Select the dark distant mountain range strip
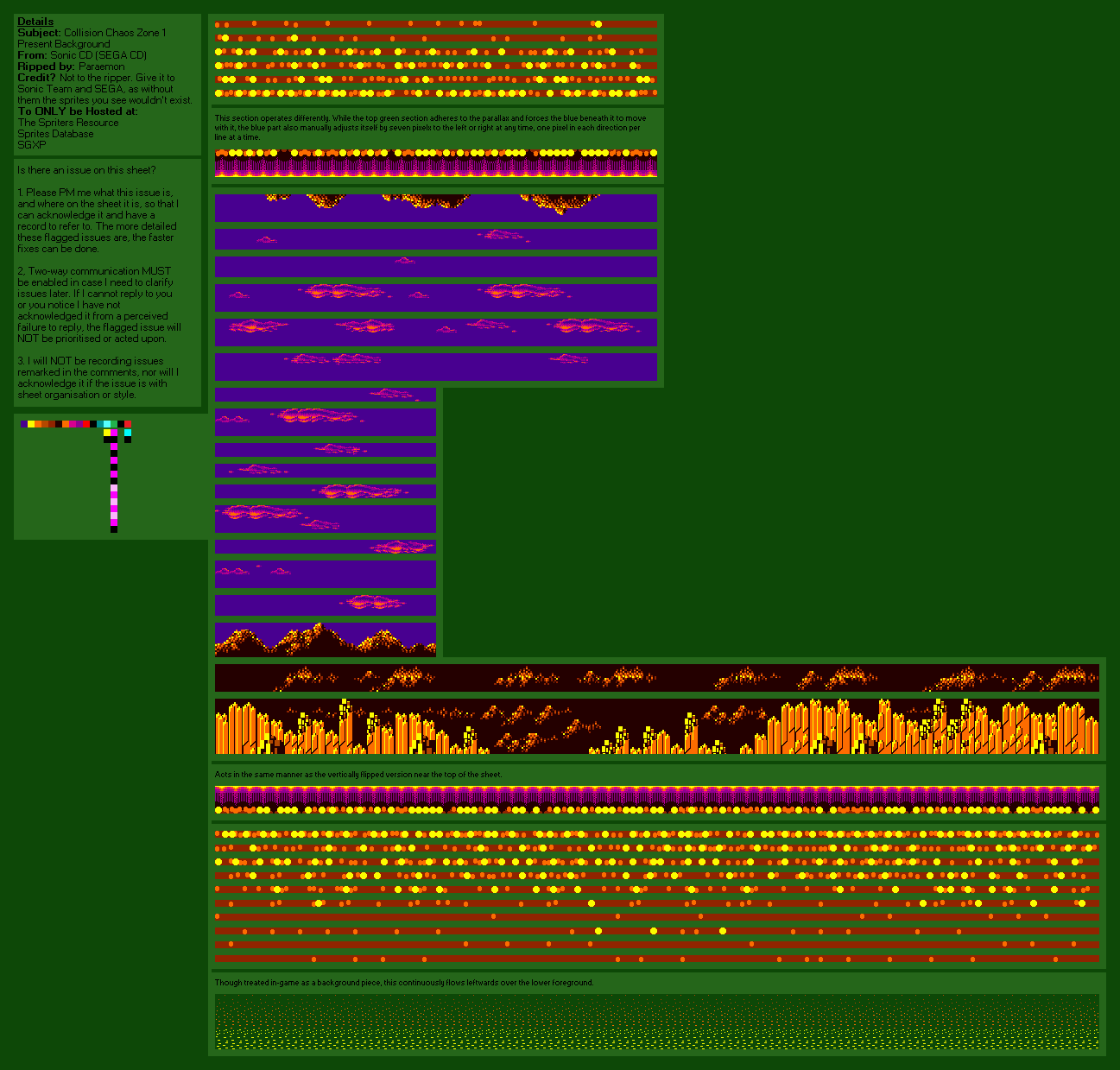This screenshot has width=1120, height=1070. coord(657,678)
